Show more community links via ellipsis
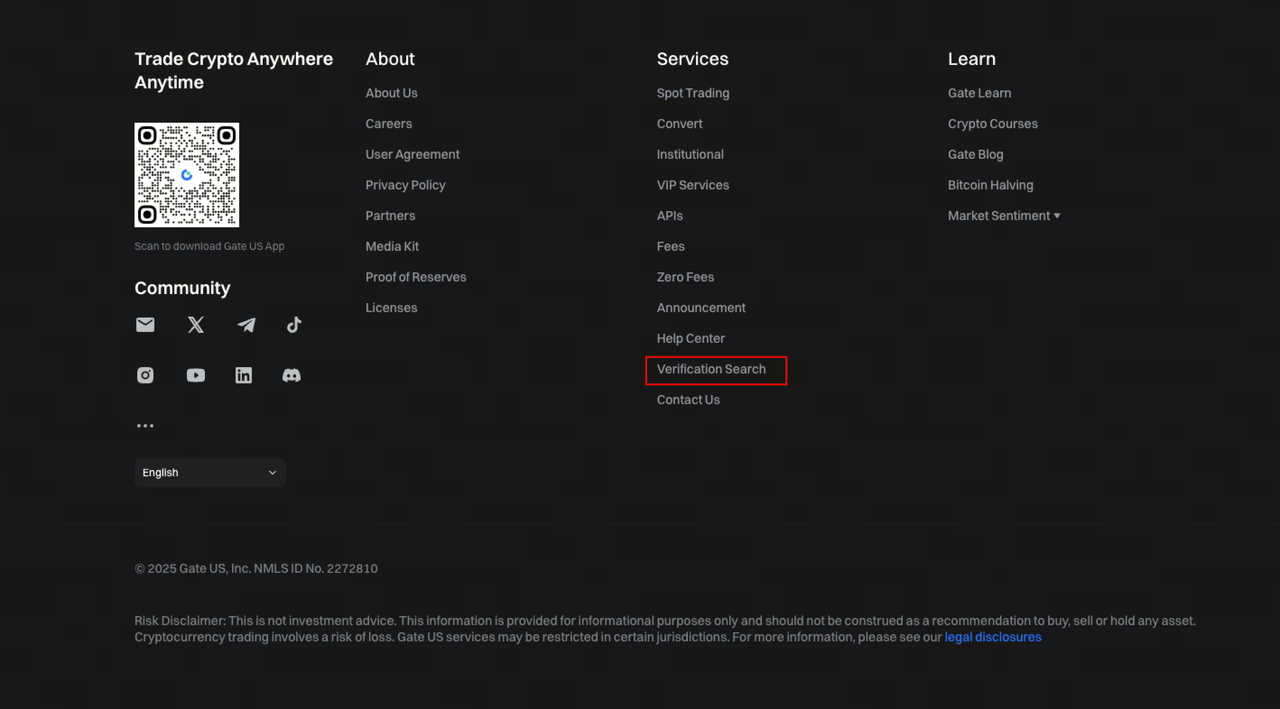Viewport: 1280px width, 709px height. [145, 426]
